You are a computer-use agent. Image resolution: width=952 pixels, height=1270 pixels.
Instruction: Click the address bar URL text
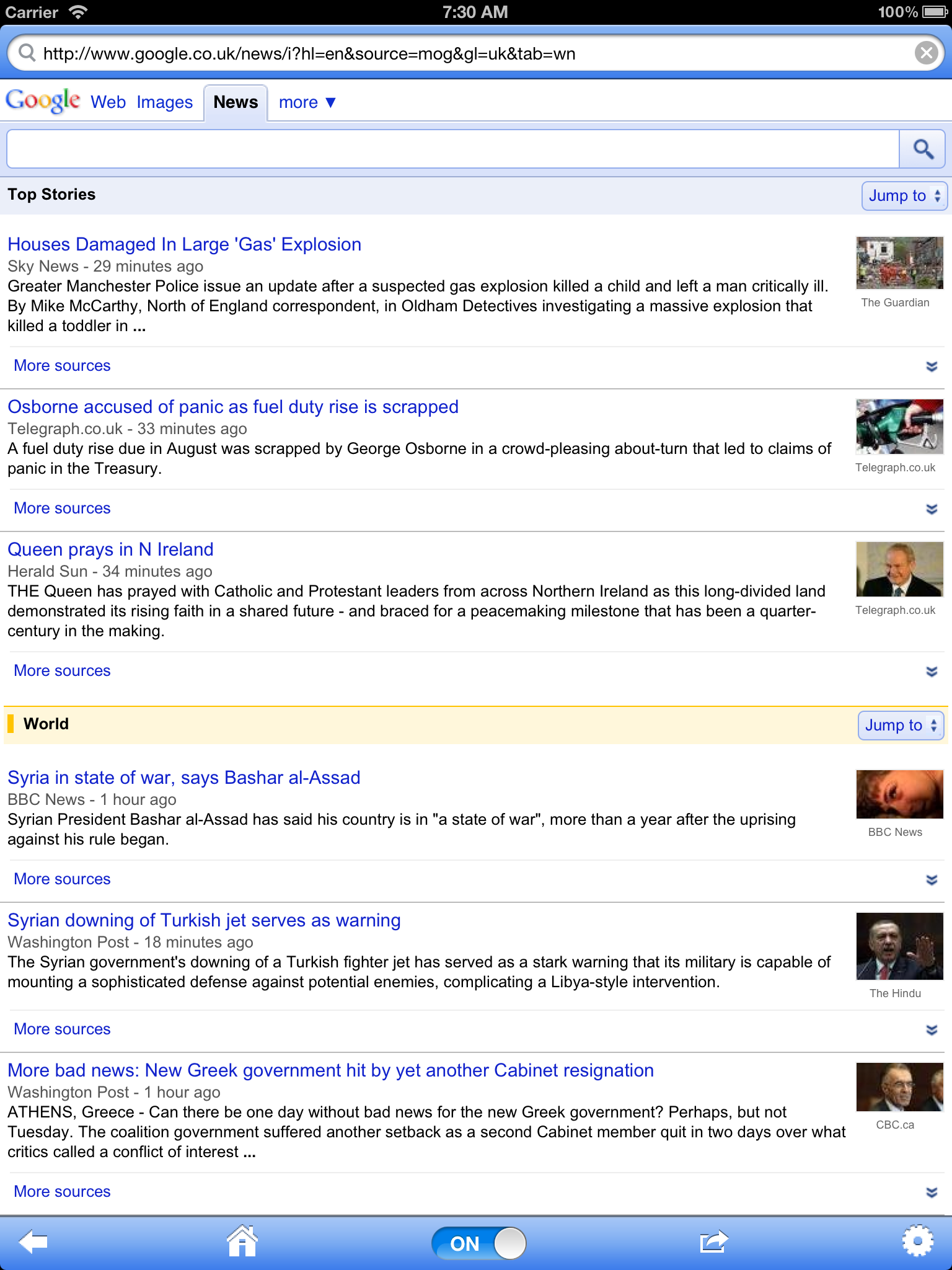pyautogui.click(x=309, y=54)
